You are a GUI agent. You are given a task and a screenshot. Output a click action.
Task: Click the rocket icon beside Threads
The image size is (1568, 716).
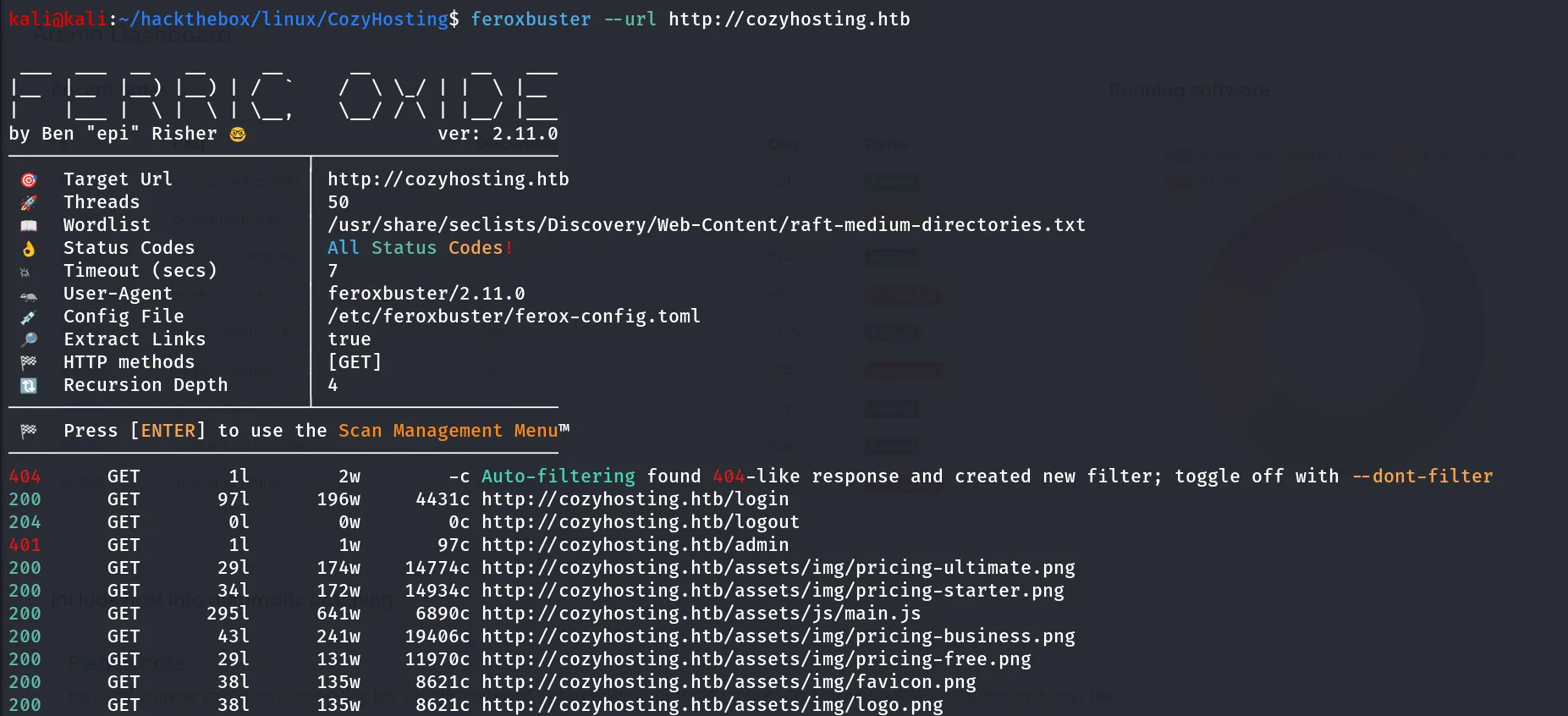[x=29, y=203]
